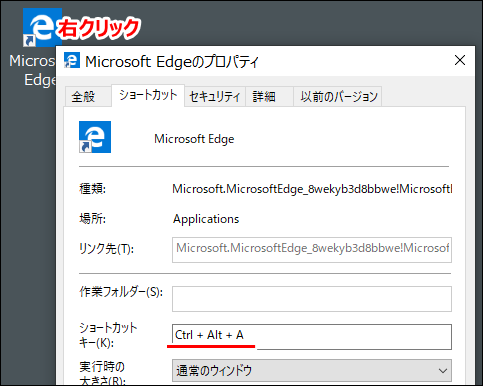
Task: Click the 種類: label
Action: tap(92, 189)
